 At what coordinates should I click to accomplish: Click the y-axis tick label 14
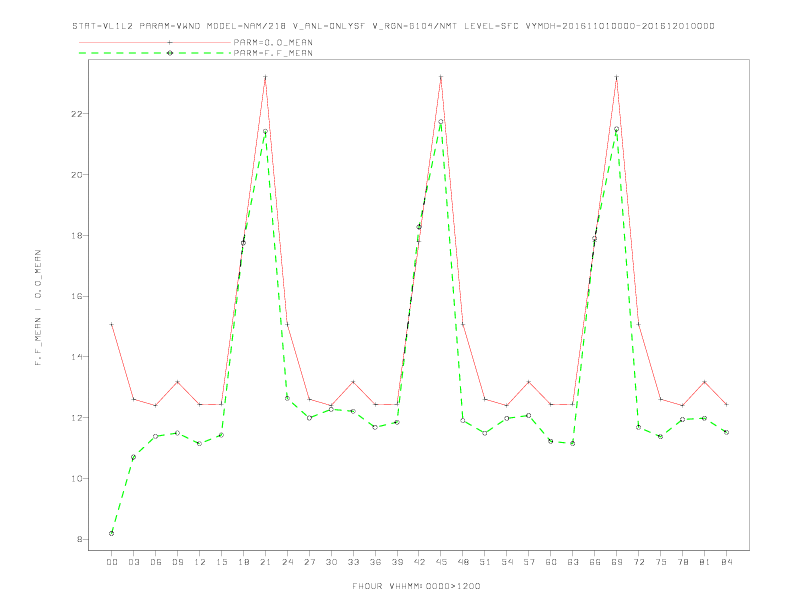coord(76,357)
